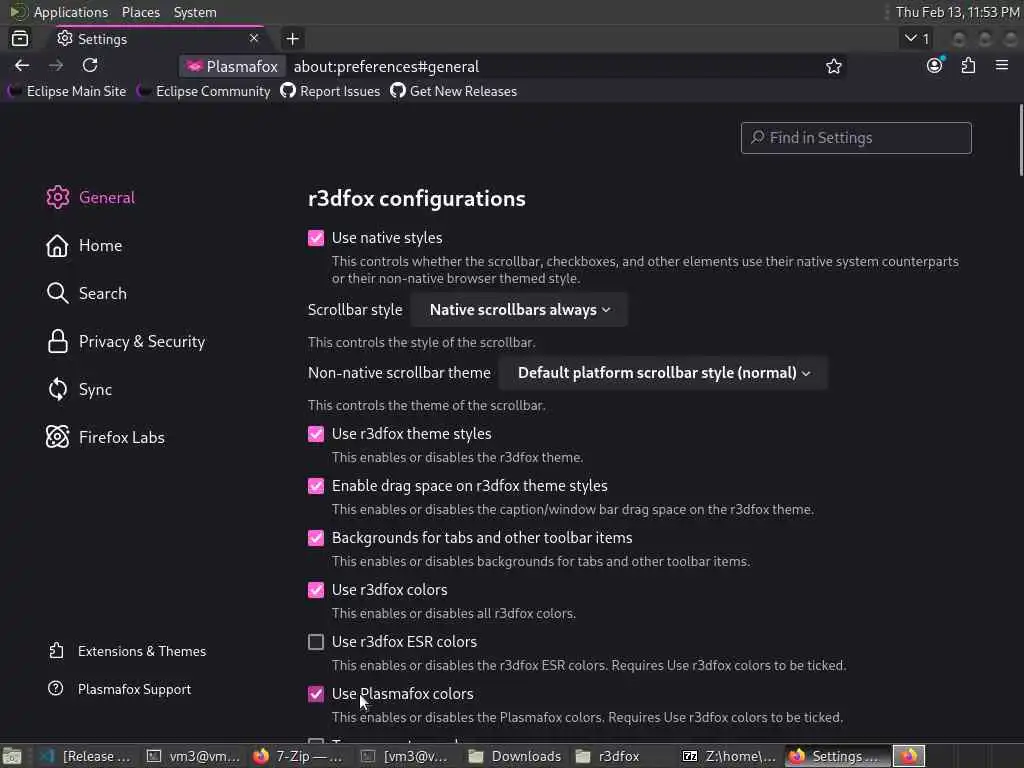The height and width of the screenshot is (768, 1024).
Task: Toggle Backgrounds for tabs and toolbar items
Action: pos(316,537)
